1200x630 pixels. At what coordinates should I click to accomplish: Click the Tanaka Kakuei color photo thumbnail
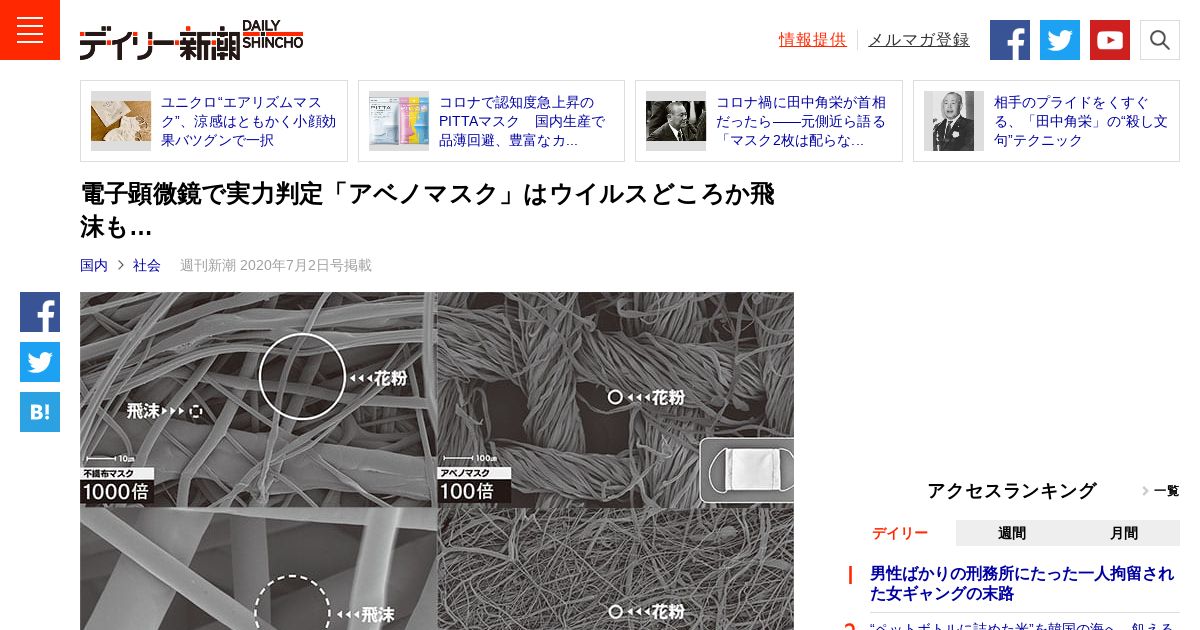676,121
